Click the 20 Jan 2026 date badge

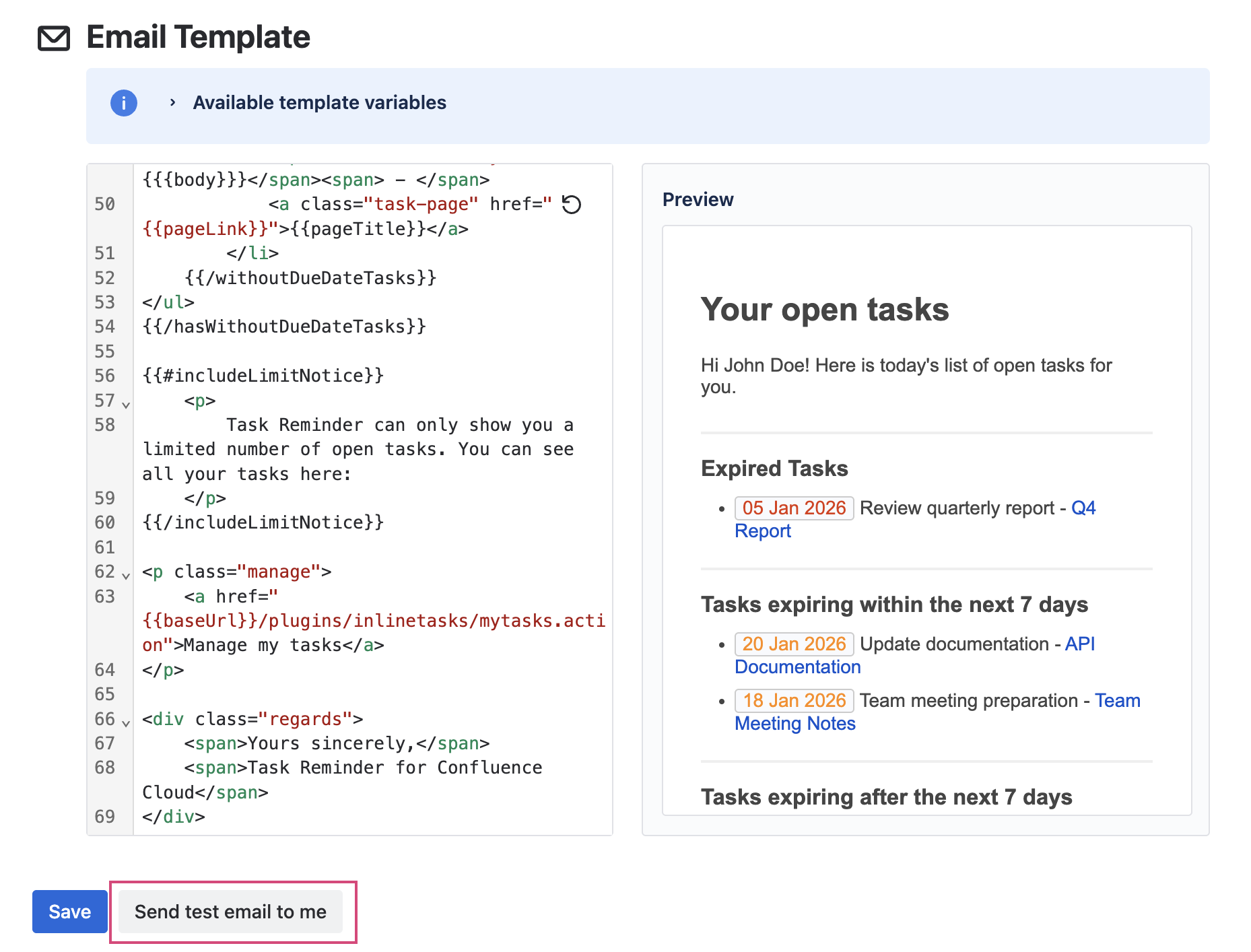coord(794,644)
